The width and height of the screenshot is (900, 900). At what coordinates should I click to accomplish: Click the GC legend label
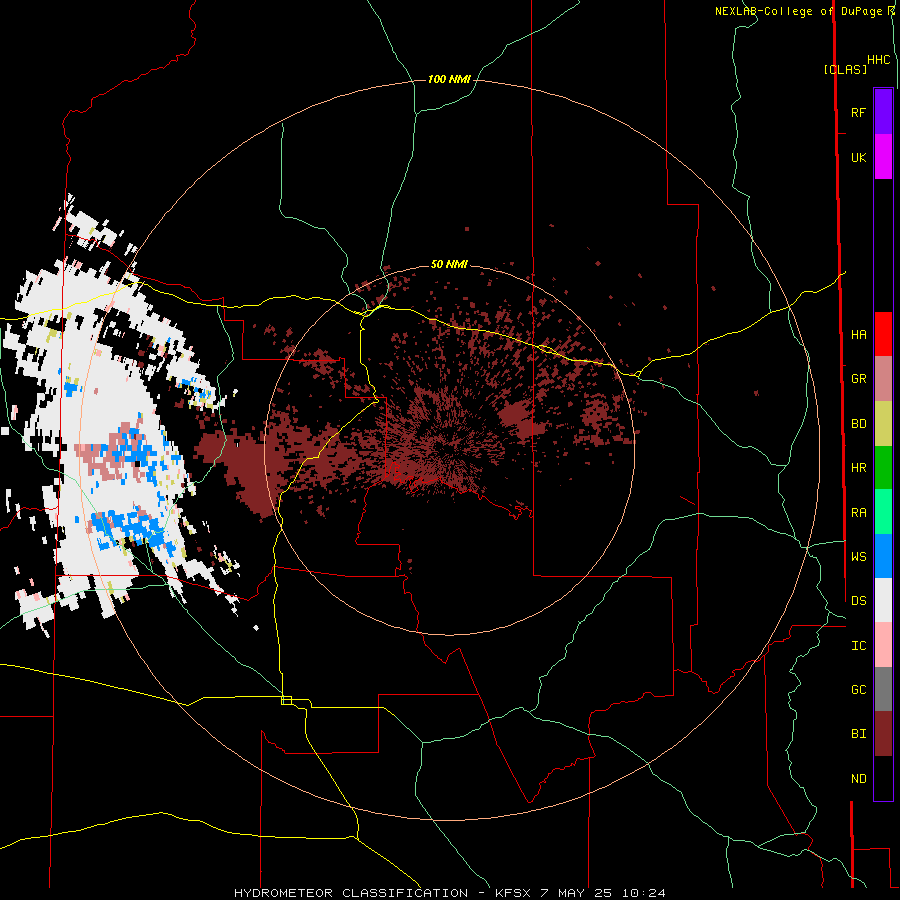point(858,689)
